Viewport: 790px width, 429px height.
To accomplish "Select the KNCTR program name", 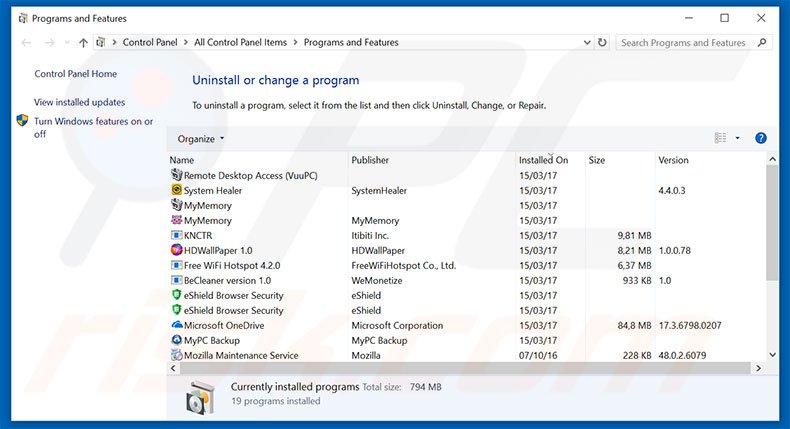I will tap(198, 235).
